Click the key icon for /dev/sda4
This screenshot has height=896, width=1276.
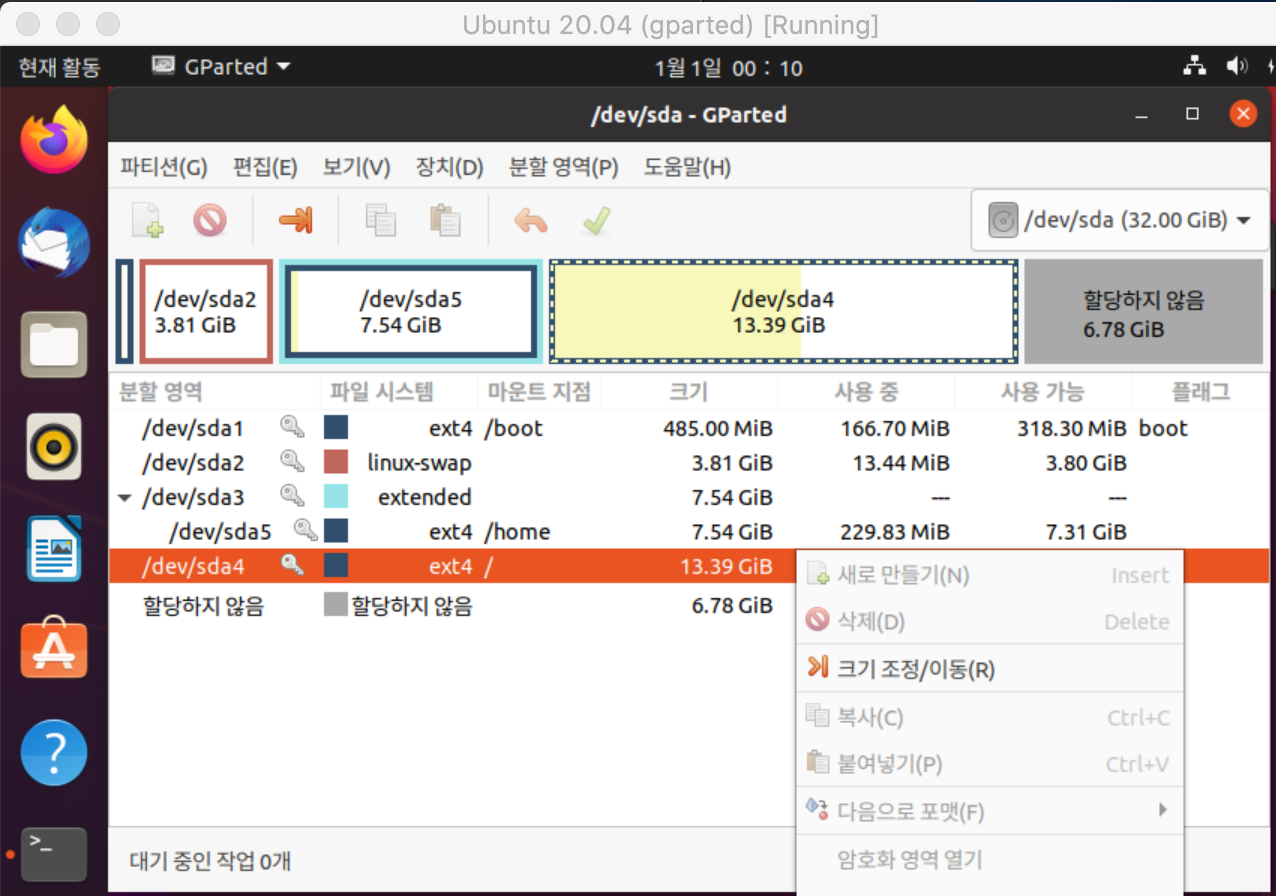(x=292, y=566)
